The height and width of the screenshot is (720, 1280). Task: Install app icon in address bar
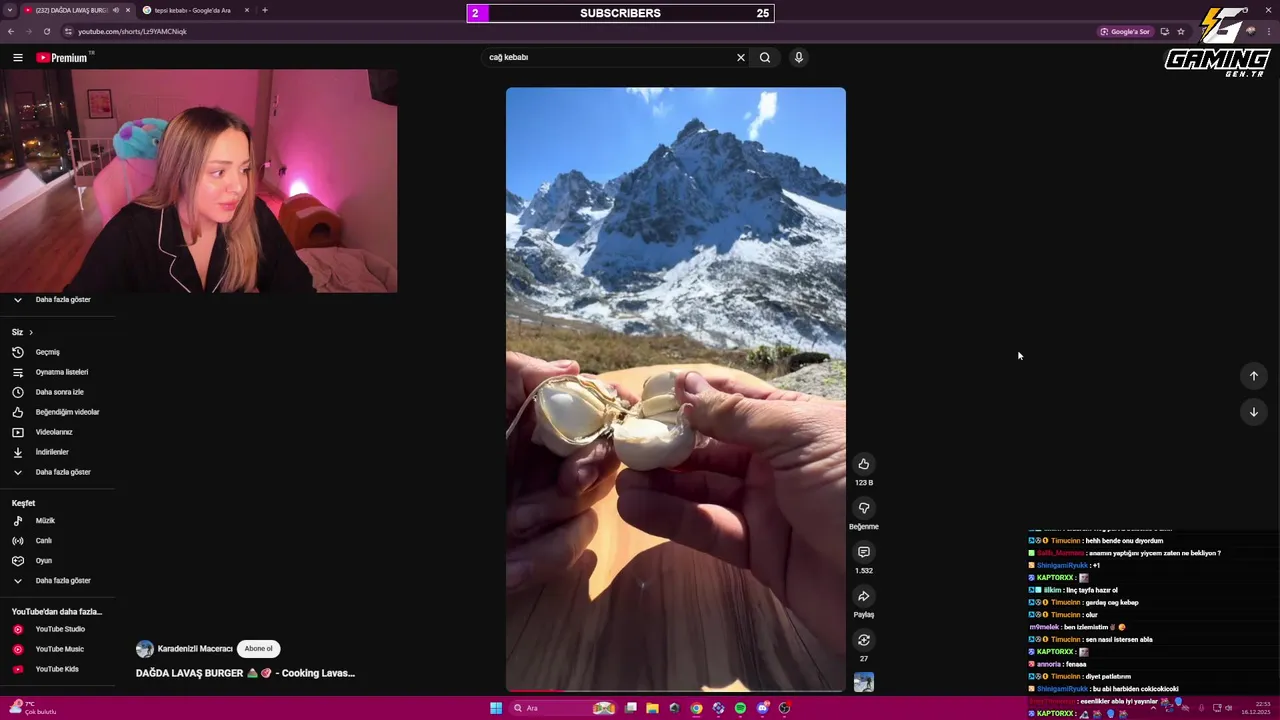coord(1164,31)
